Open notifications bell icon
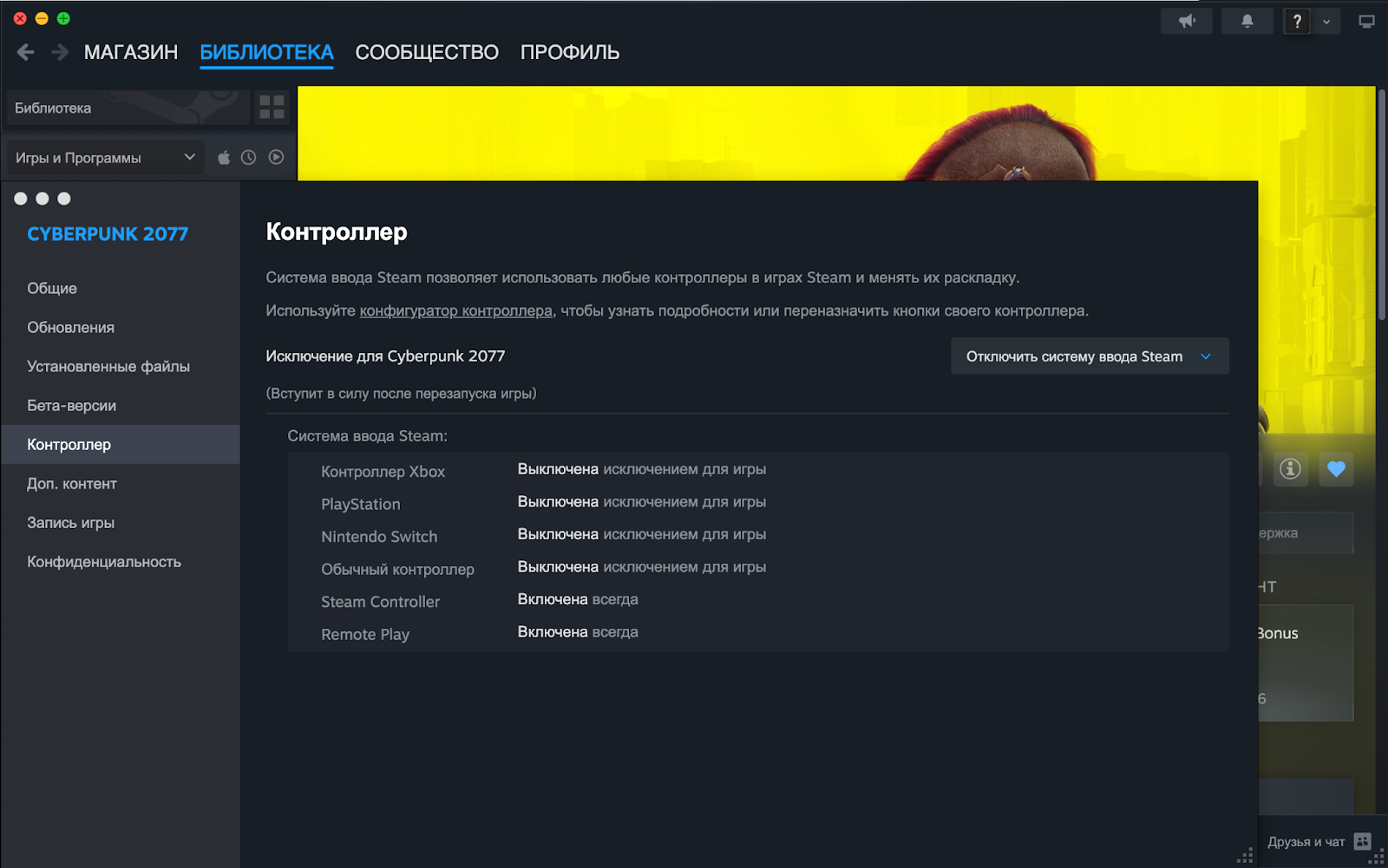The image size is (1388, 868). click(1247, 22)
